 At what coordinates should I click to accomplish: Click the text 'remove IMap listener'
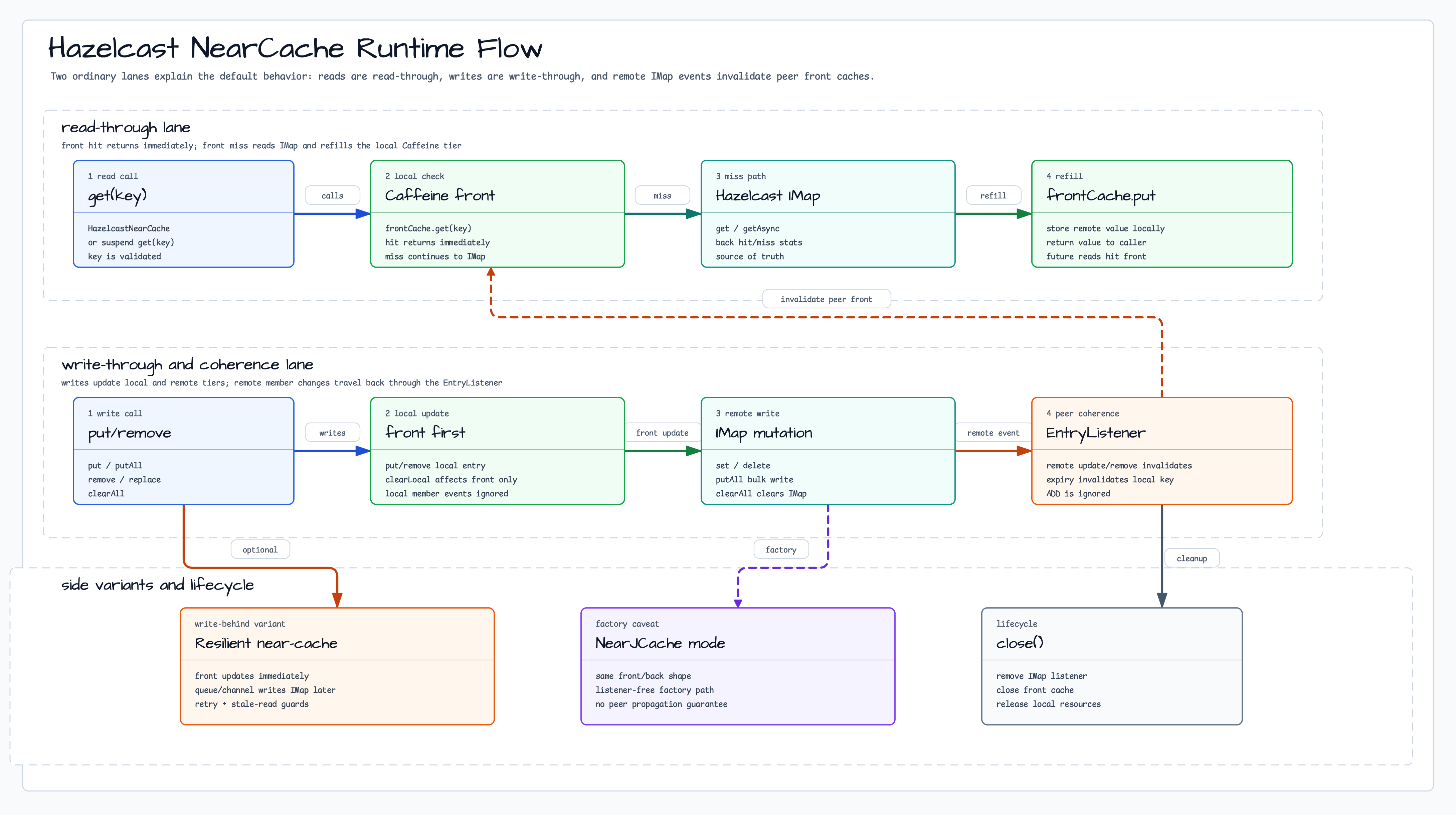point(1042,676)
